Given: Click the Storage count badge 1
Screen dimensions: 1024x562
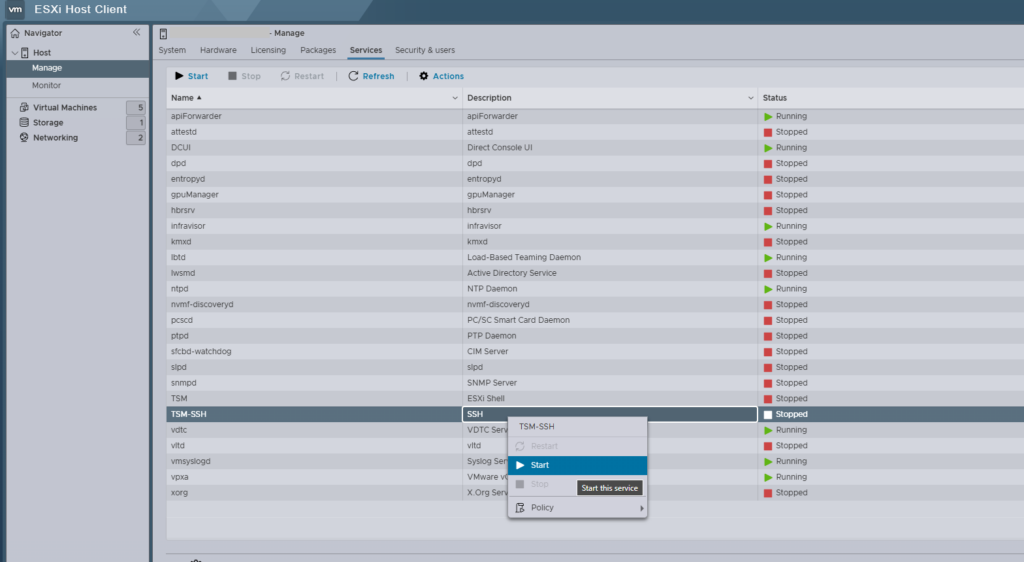Looking at the screenshot, I should coord(136,123).
